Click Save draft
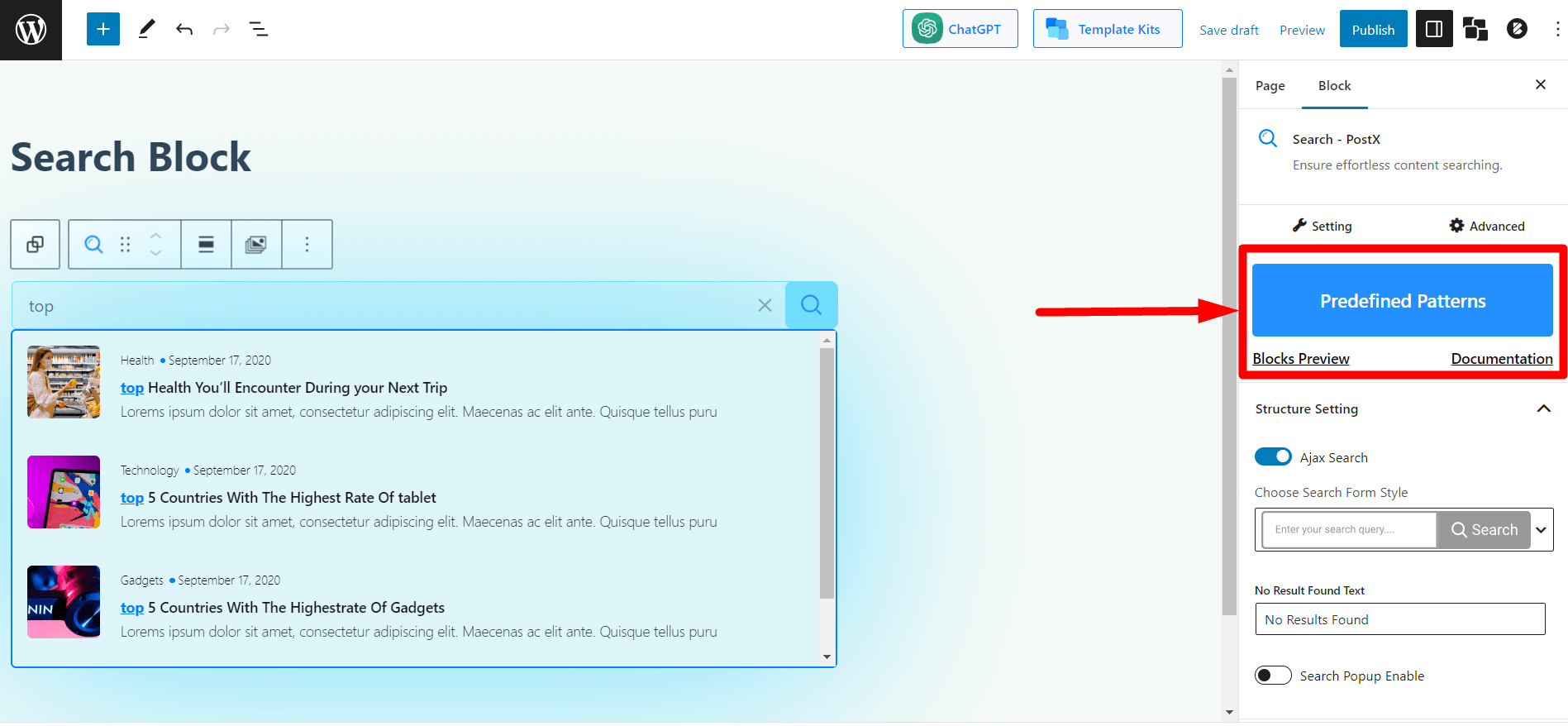This screenshot has height=726, width=1568. (x=1228, y=30)
